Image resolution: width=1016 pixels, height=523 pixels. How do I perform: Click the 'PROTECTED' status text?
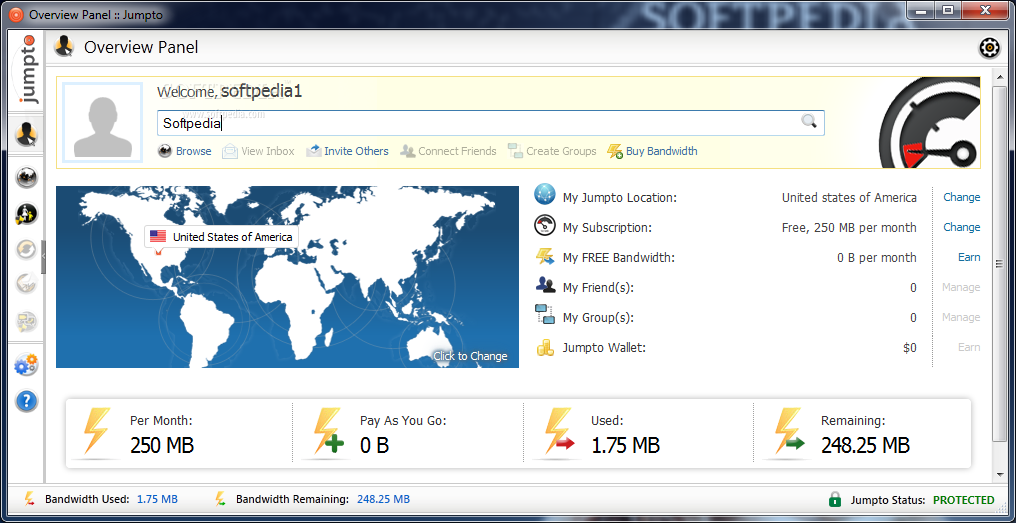tap(964, 500)
